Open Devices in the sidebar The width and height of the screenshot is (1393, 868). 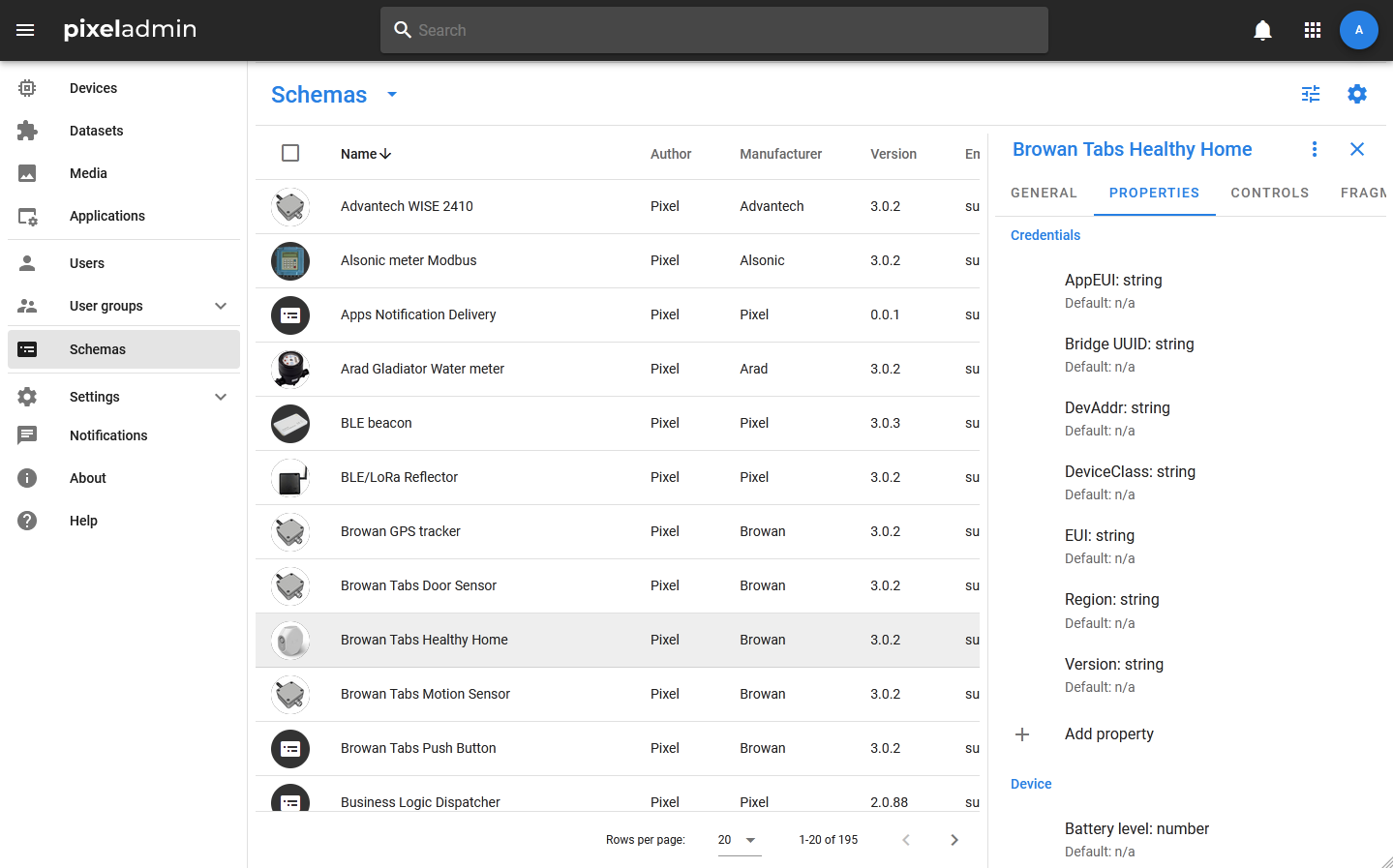tap(93, 88)
